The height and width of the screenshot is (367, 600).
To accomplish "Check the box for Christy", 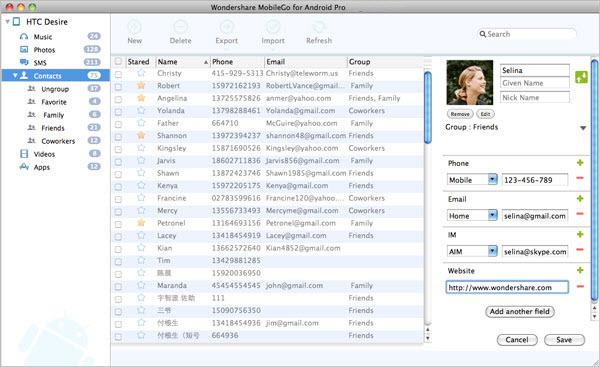I will [118, 74].
